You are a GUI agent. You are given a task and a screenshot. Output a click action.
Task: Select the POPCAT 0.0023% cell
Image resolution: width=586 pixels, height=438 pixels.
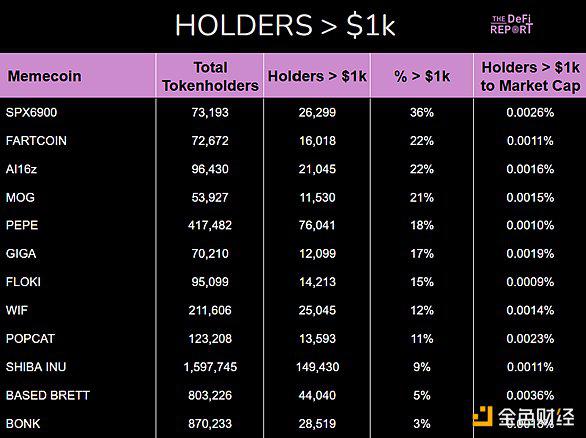(530, 339)
